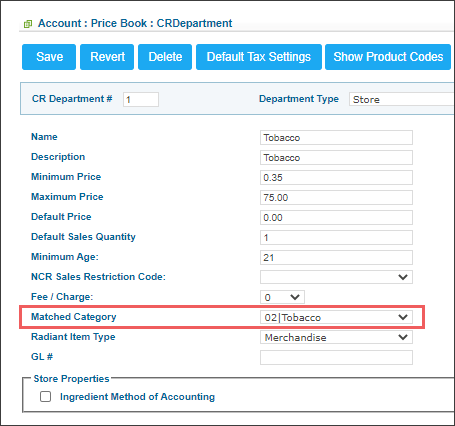
Task: Click the Minimum Age field
Action: [336, 258]
